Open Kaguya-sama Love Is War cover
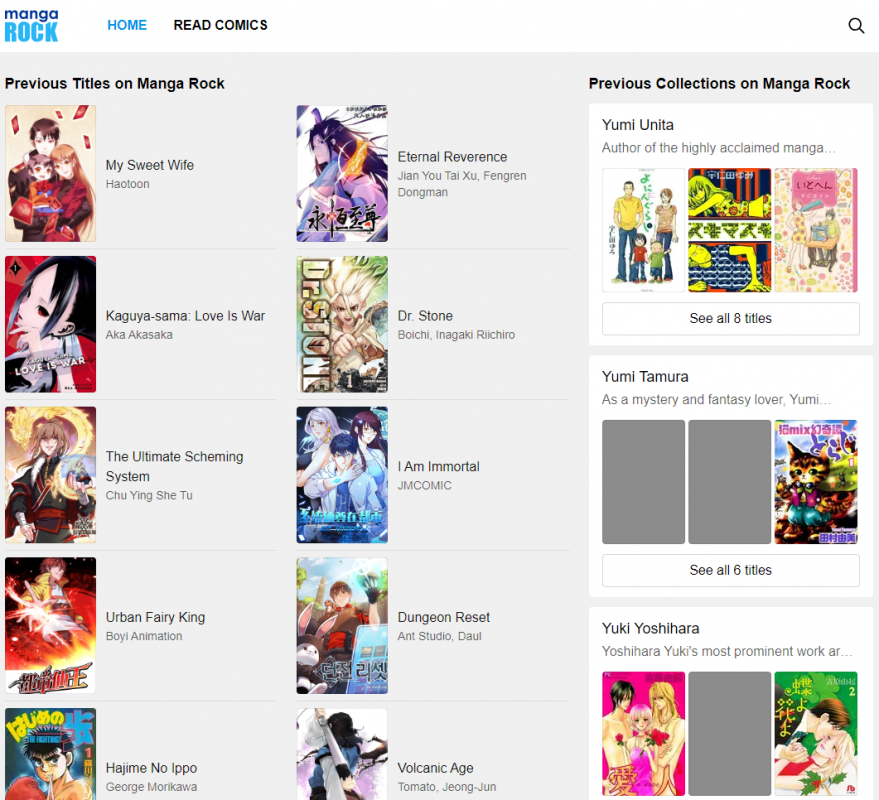 pos(50,324)
